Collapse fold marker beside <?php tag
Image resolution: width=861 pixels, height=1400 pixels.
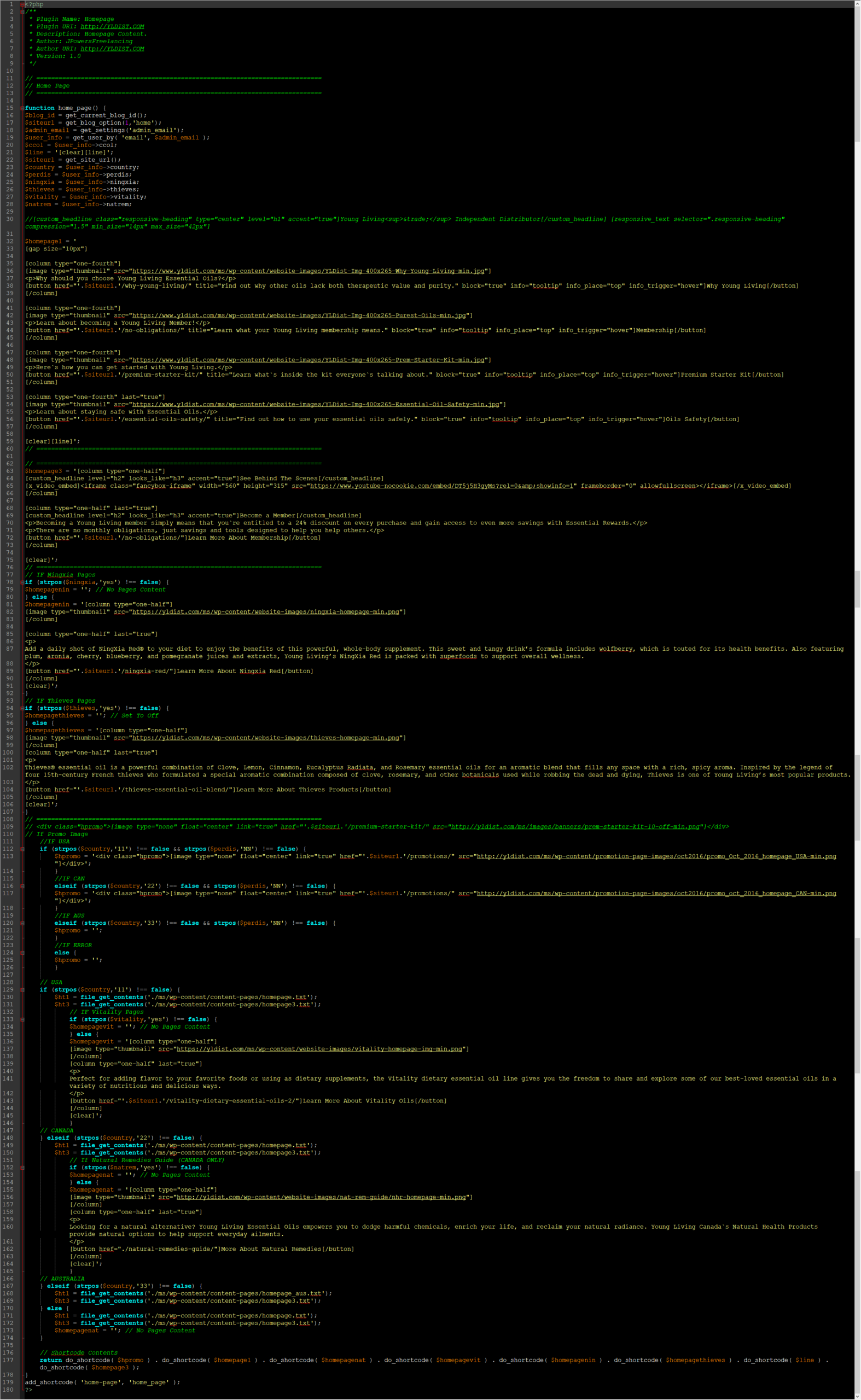[22, 4]
